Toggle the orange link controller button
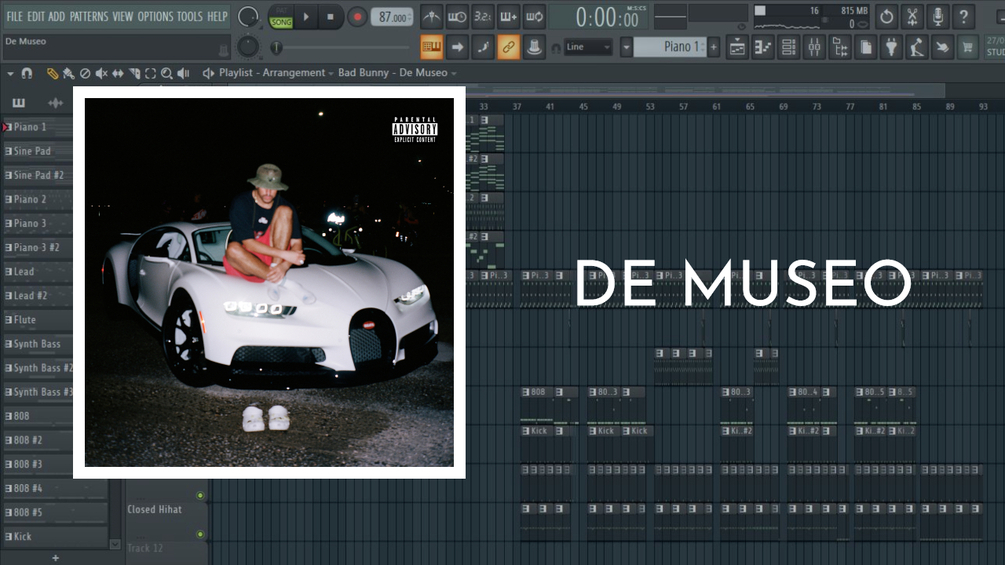Image resolution: width=1005 pixels, height=565 pixels. click(508, 47)
